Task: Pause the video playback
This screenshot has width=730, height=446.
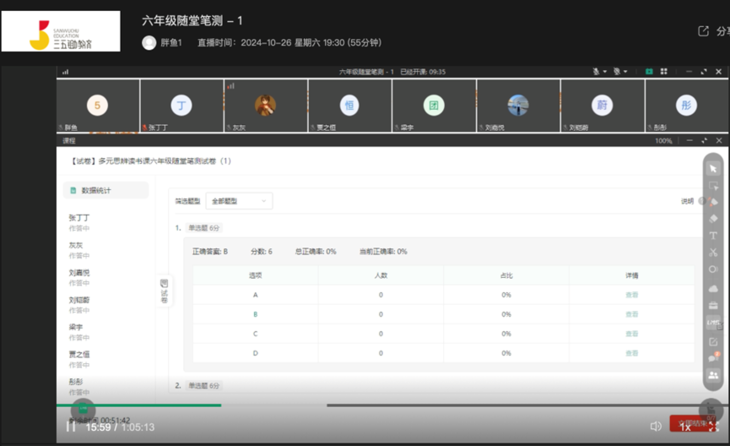Action: (x=71, y=426)
